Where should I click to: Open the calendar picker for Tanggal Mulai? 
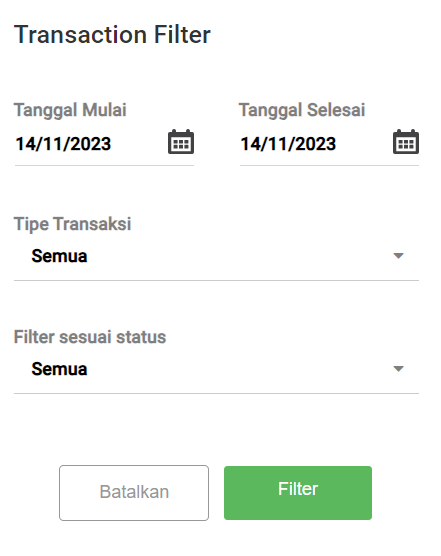point(181,142)
